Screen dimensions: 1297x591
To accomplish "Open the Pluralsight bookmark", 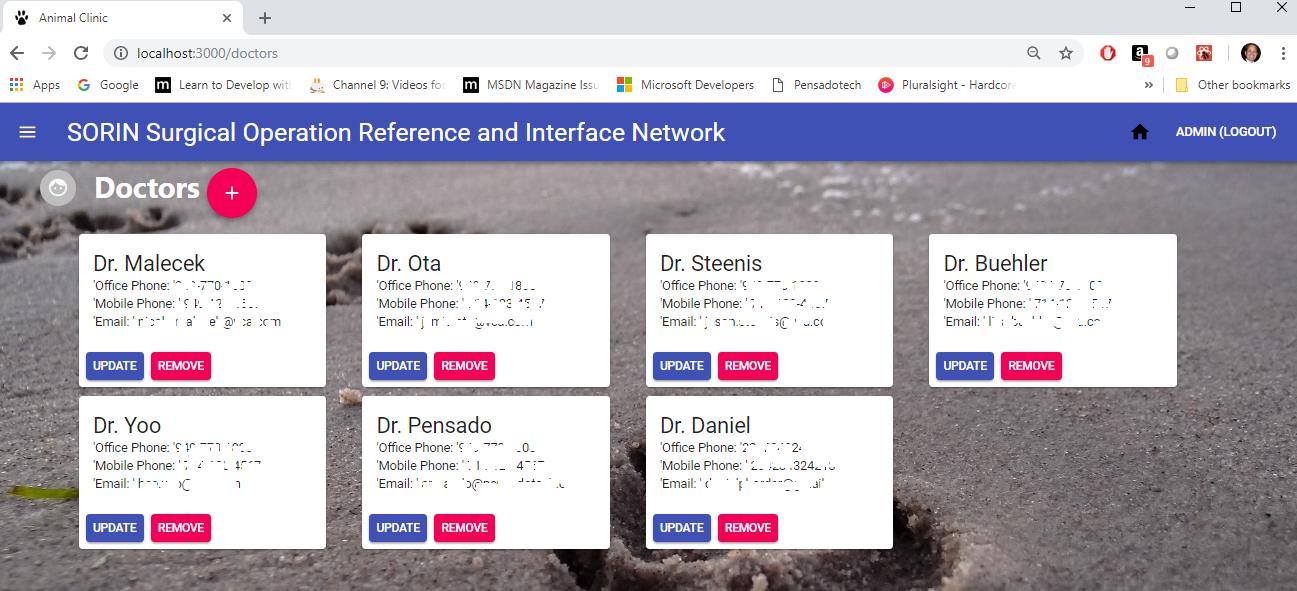I will tap(946, 85).
